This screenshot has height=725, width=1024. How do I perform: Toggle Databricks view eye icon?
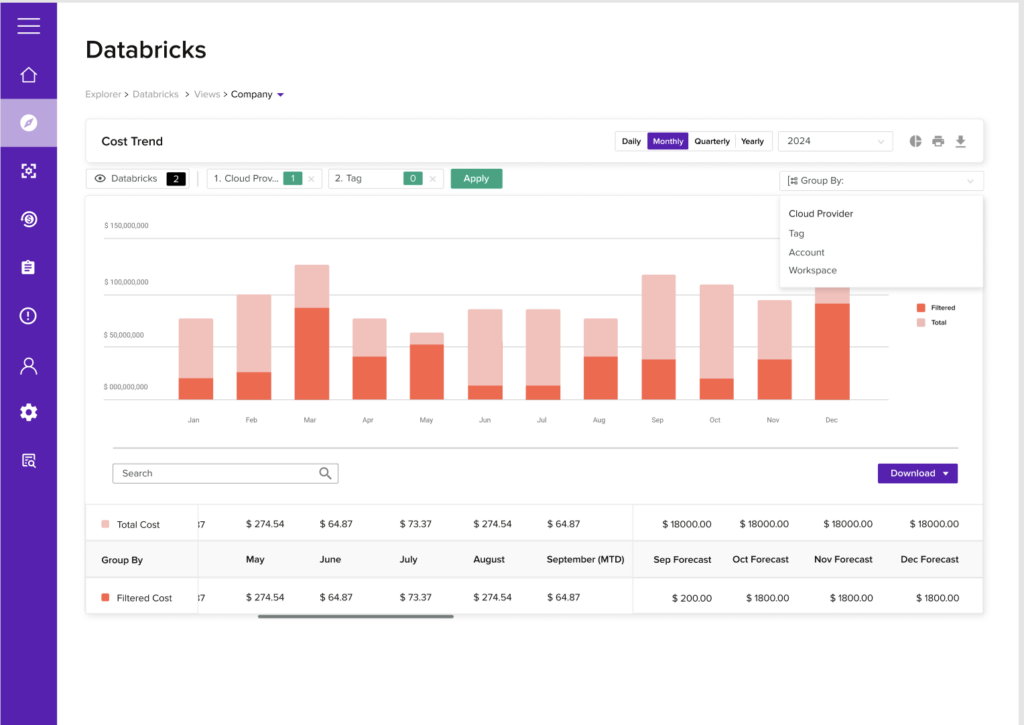click(x=100, y=178)
